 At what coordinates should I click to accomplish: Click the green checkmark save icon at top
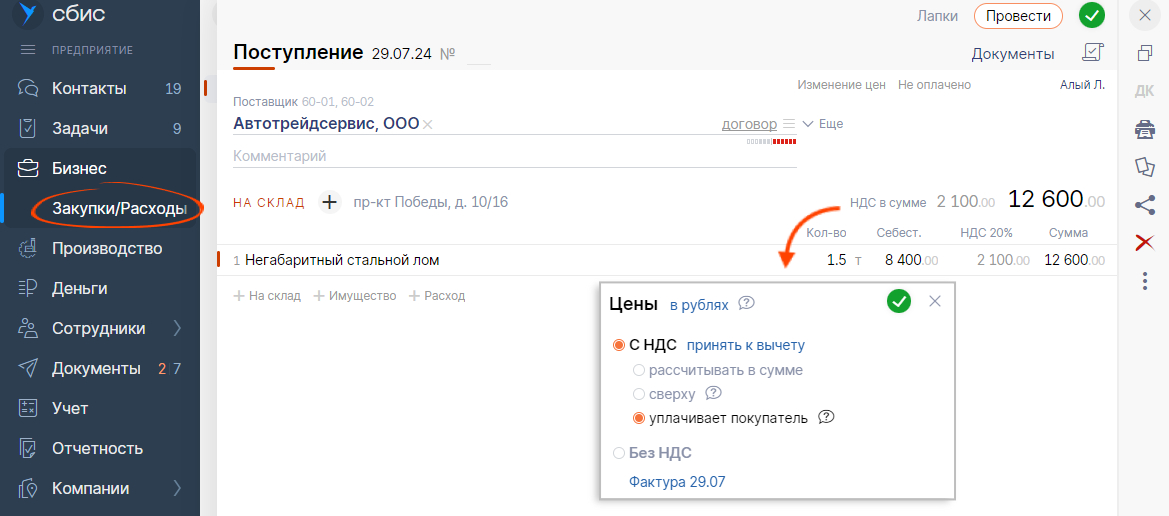pos(1092,15)
